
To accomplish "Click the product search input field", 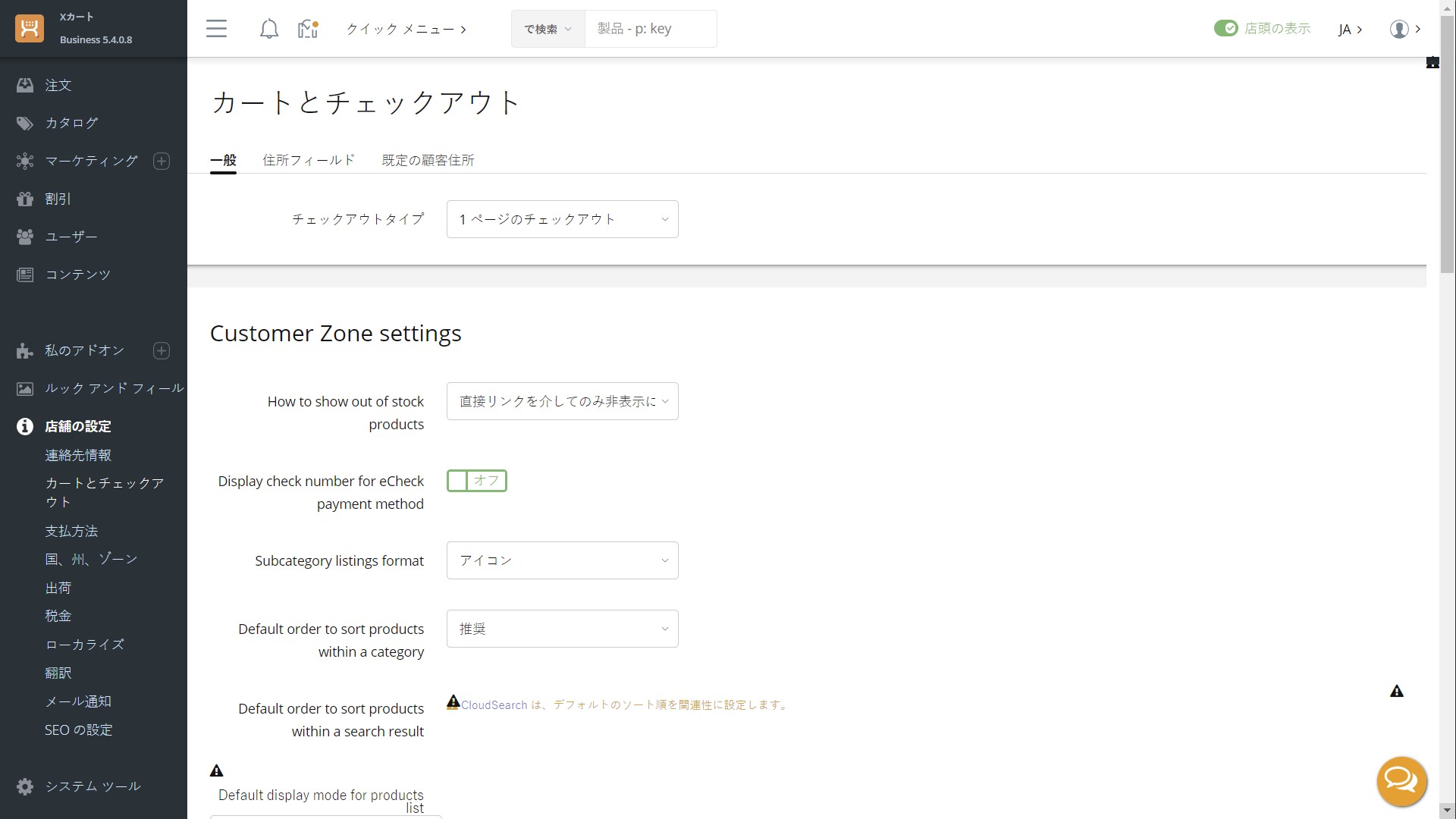I will point(651,29).
